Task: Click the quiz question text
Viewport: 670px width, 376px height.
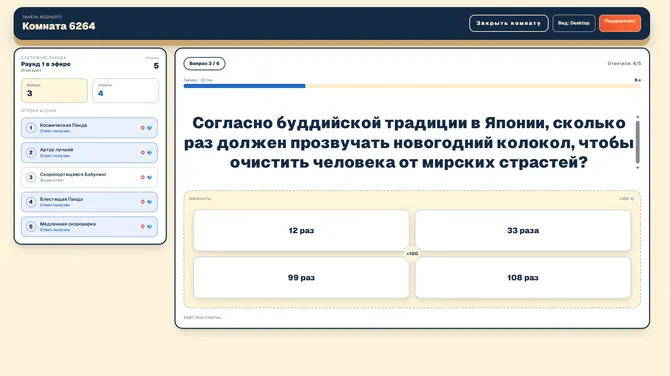Action: [409, 142]
